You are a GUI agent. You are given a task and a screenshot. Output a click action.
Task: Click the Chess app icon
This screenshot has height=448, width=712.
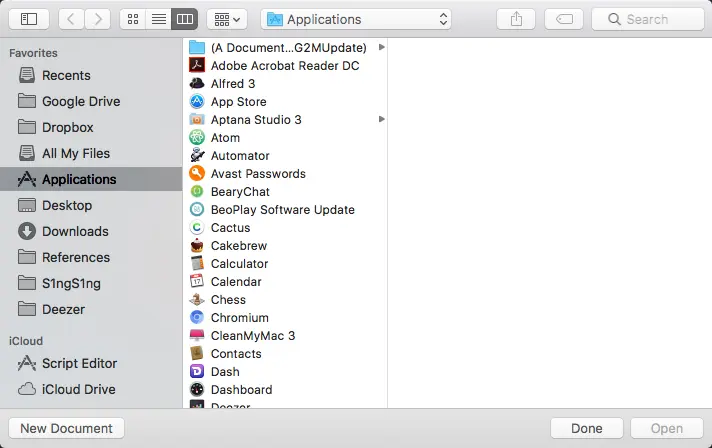(x=197, y=300)
